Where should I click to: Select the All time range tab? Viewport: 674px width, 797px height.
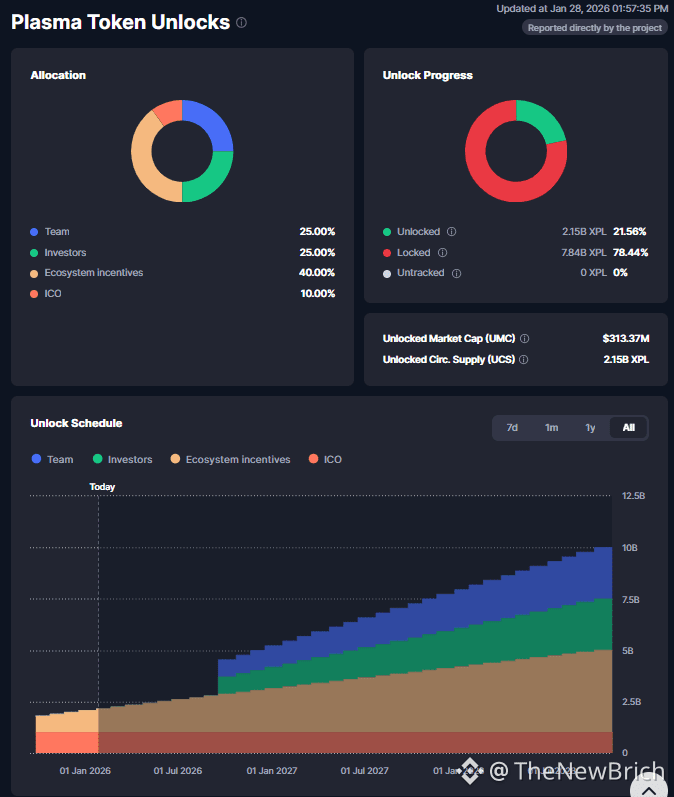click(629, 428)
